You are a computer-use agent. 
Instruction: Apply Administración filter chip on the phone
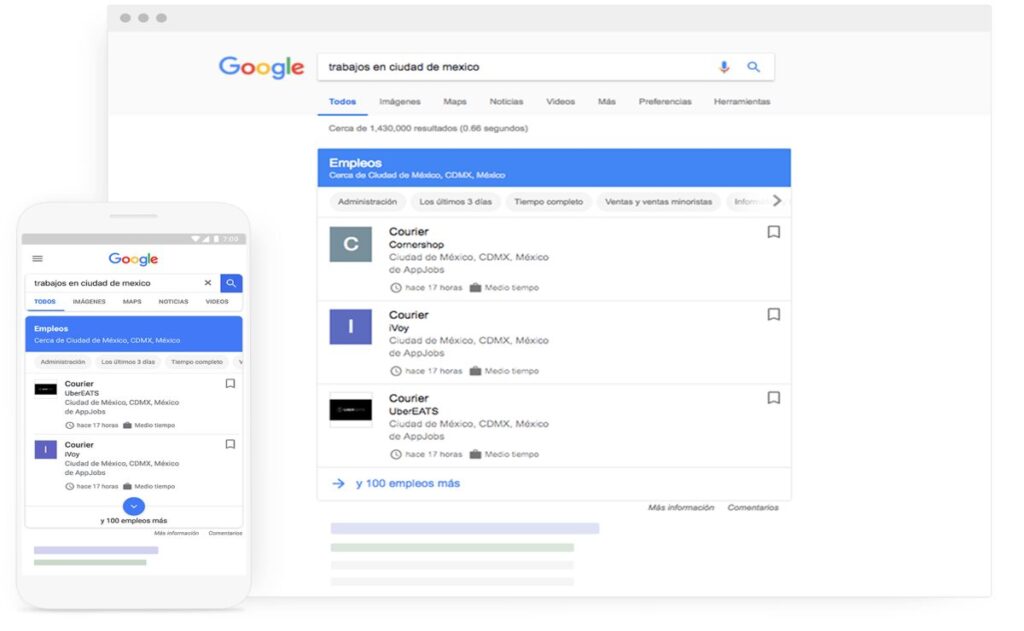63,362
